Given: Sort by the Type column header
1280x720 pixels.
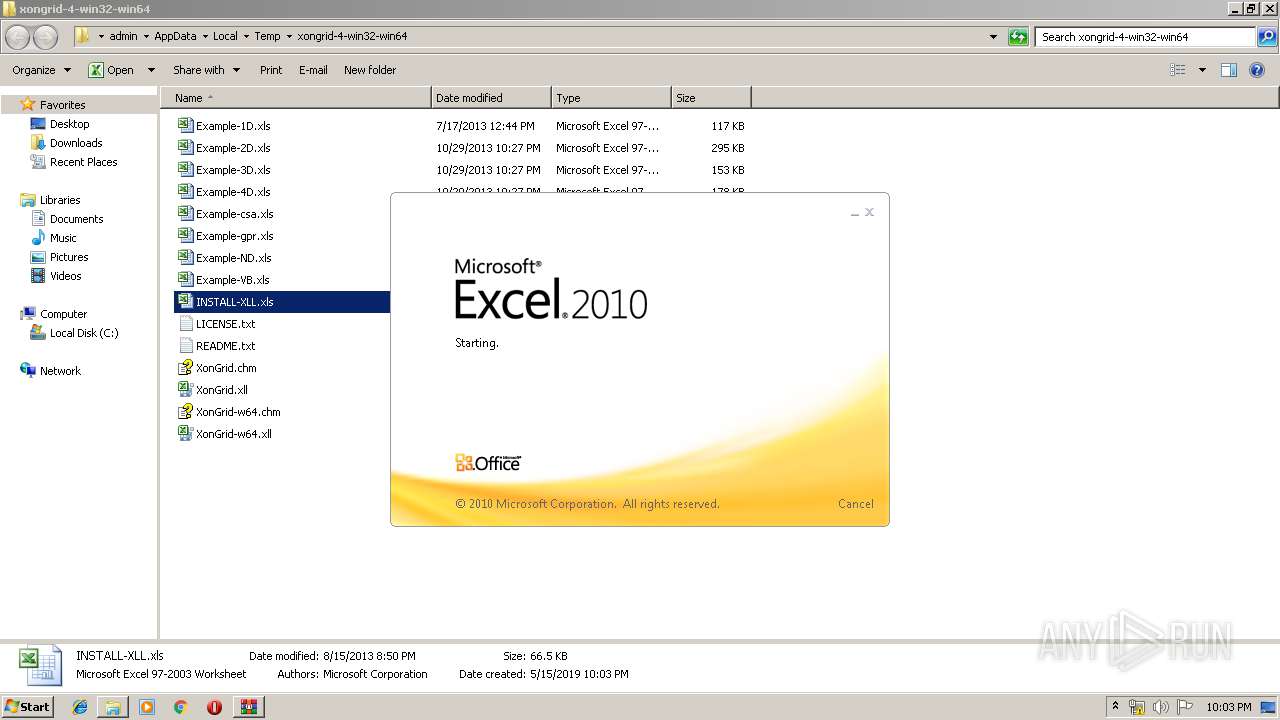Looking at the screenshot, I should tap(611, 98).
